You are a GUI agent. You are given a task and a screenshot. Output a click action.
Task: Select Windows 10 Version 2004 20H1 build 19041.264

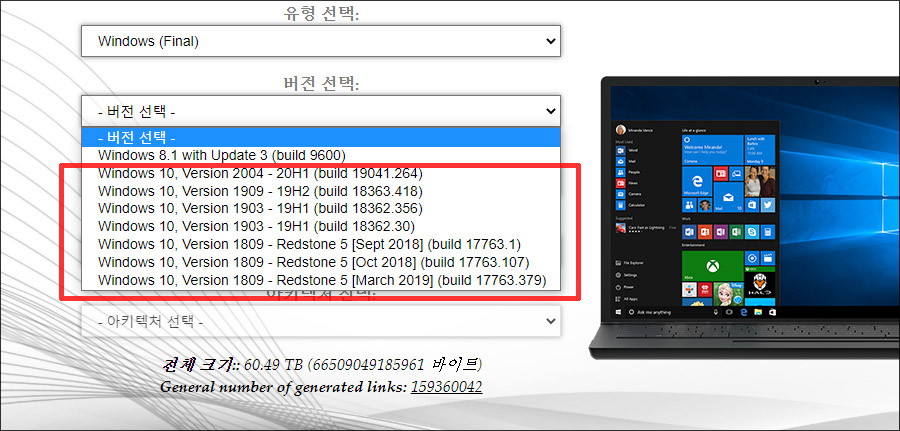point(320,173)
